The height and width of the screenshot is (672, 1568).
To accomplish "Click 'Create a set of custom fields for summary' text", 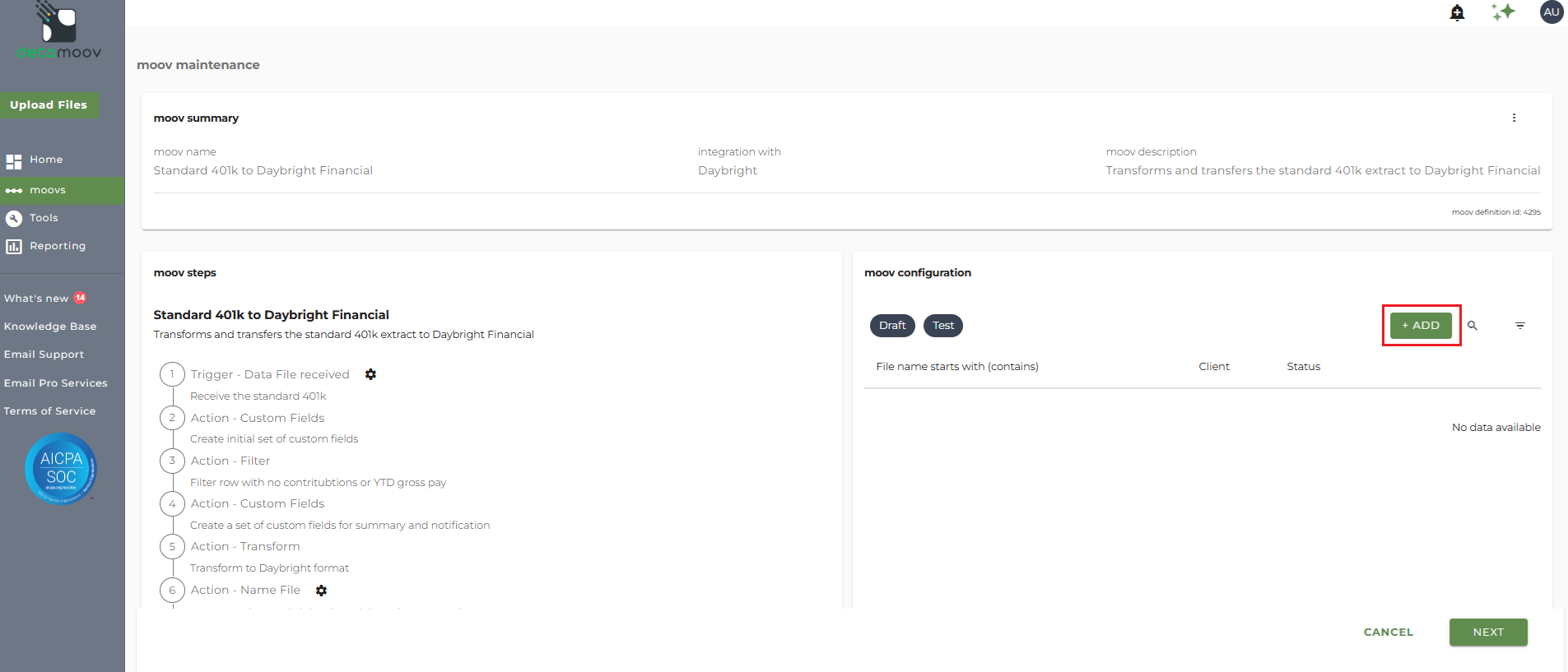I will [x=340, y=526].
